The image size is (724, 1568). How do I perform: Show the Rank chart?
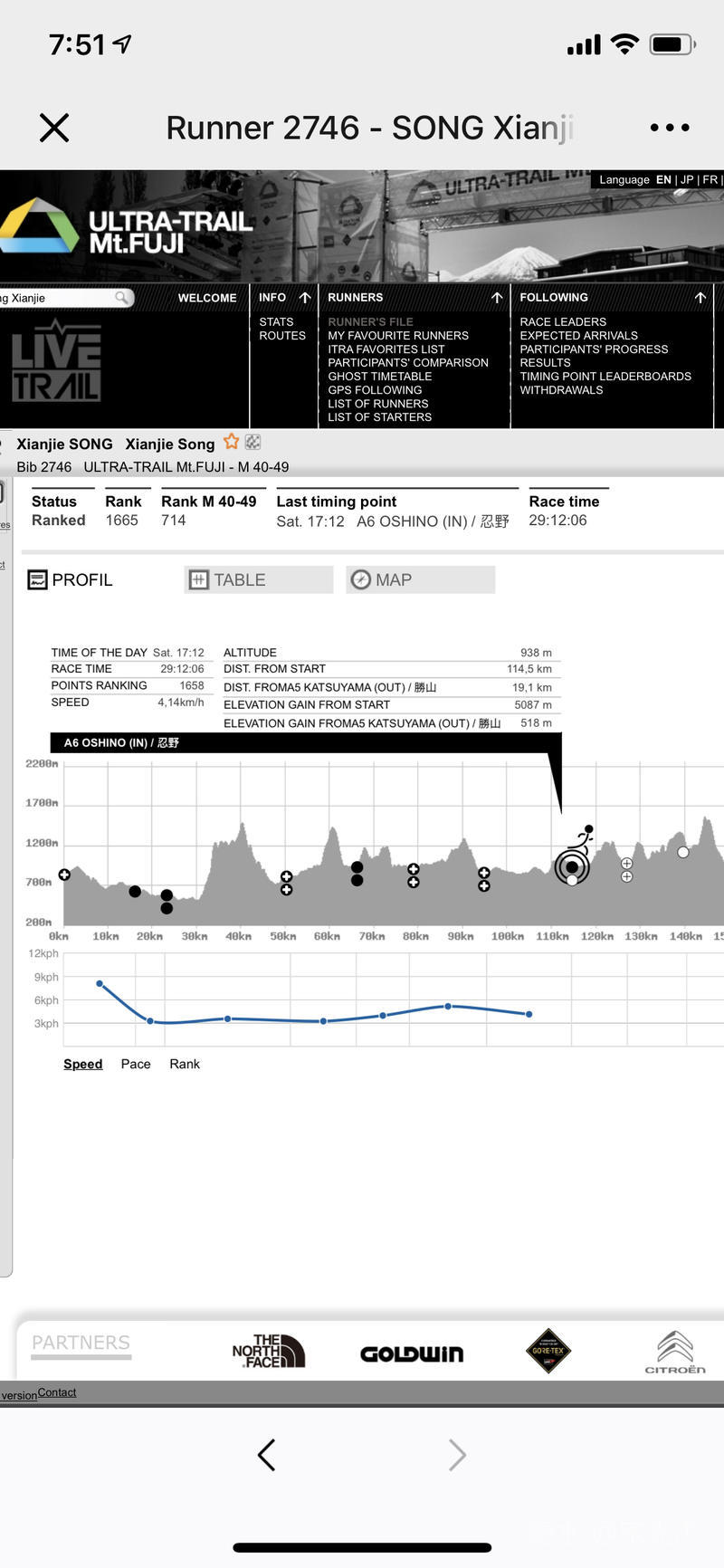pyautogui.click(x=185, y=1065)
